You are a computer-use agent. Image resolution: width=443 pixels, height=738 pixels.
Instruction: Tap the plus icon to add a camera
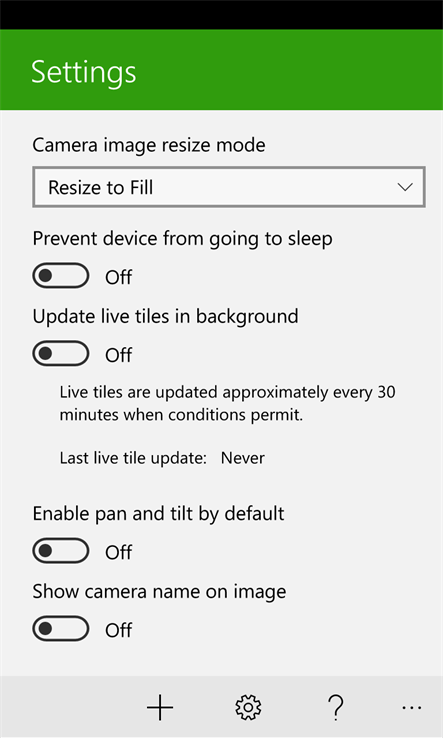point(160,707)
